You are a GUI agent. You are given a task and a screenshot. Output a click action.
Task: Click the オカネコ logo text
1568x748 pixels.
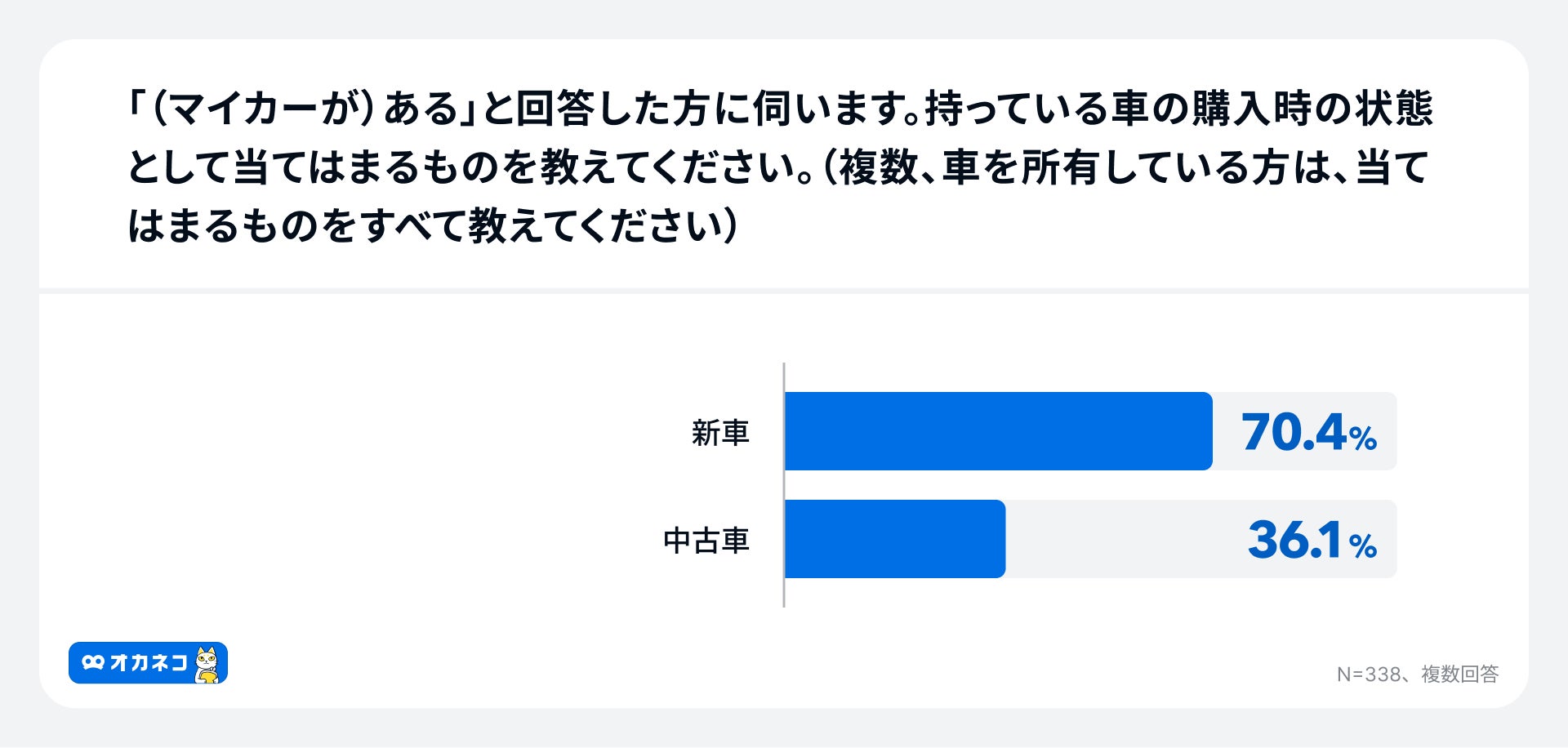(148, 662)
